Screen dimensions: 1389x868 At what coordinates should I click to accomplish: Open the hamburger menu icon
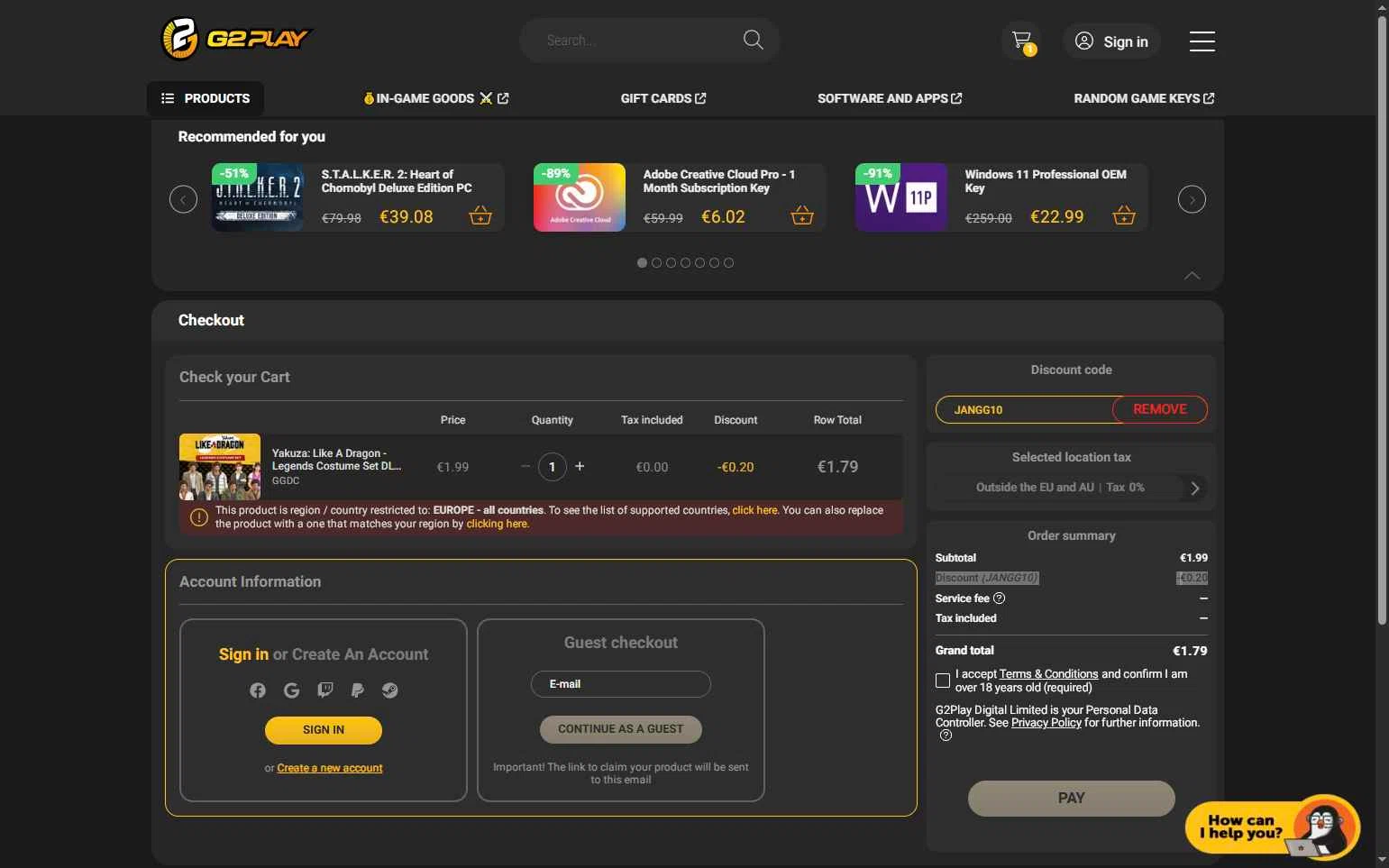tap(1202, 41)
